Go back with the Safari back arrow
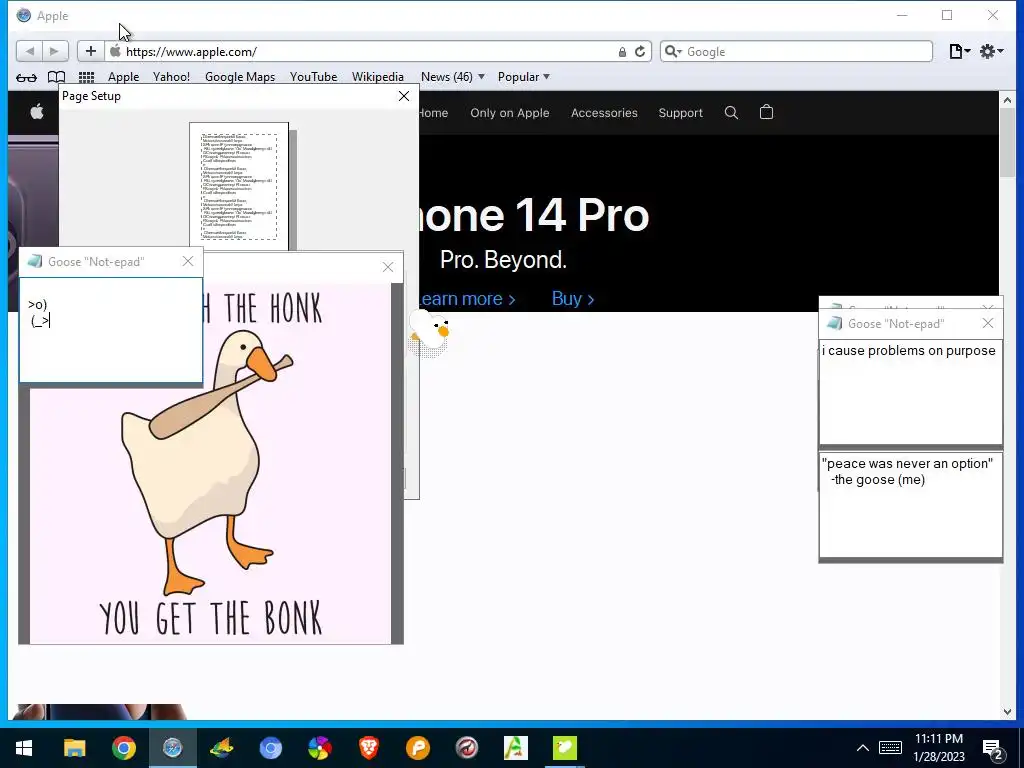Image resolution: width=1024 pixels, height=768 pixels. pos(29,51)
